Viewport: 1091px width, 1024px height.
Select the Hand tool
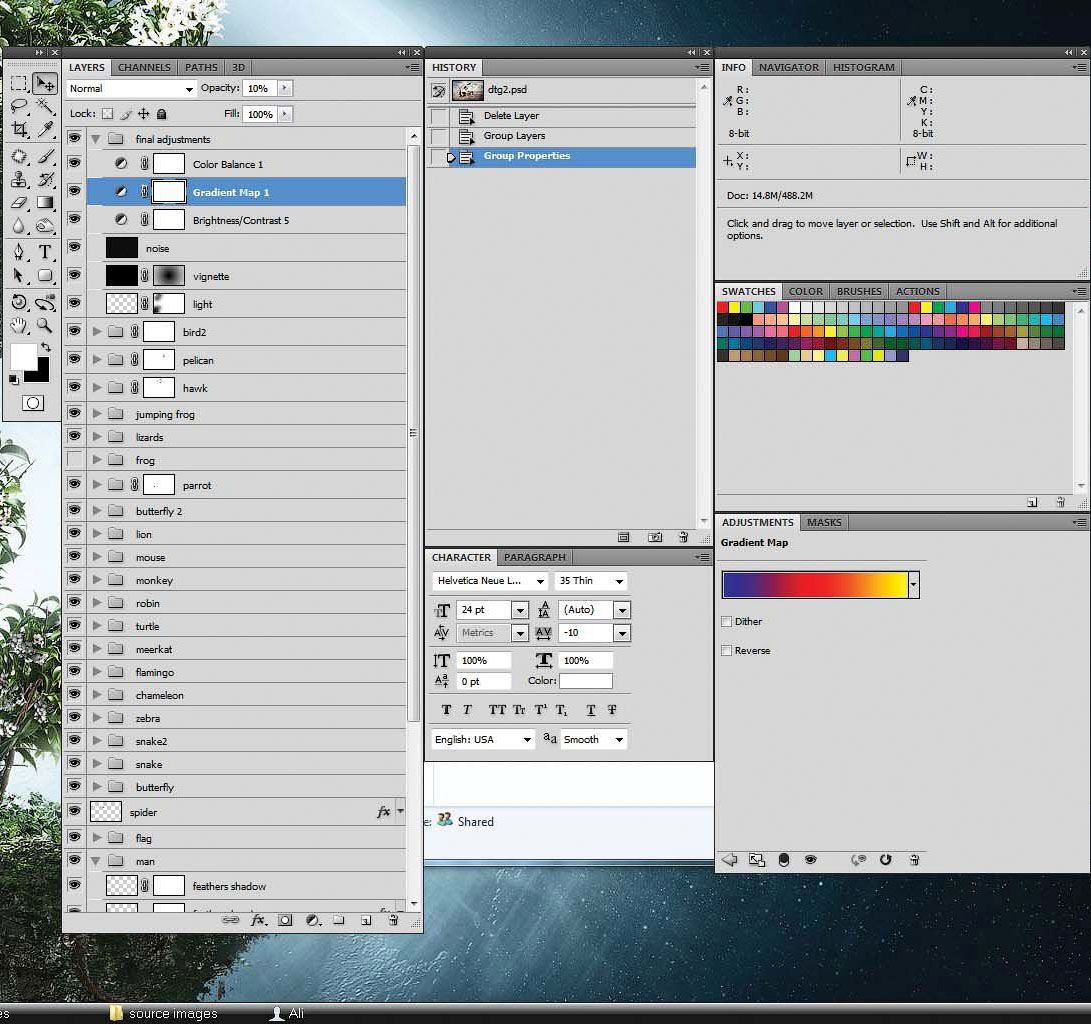tap(19, 325)
